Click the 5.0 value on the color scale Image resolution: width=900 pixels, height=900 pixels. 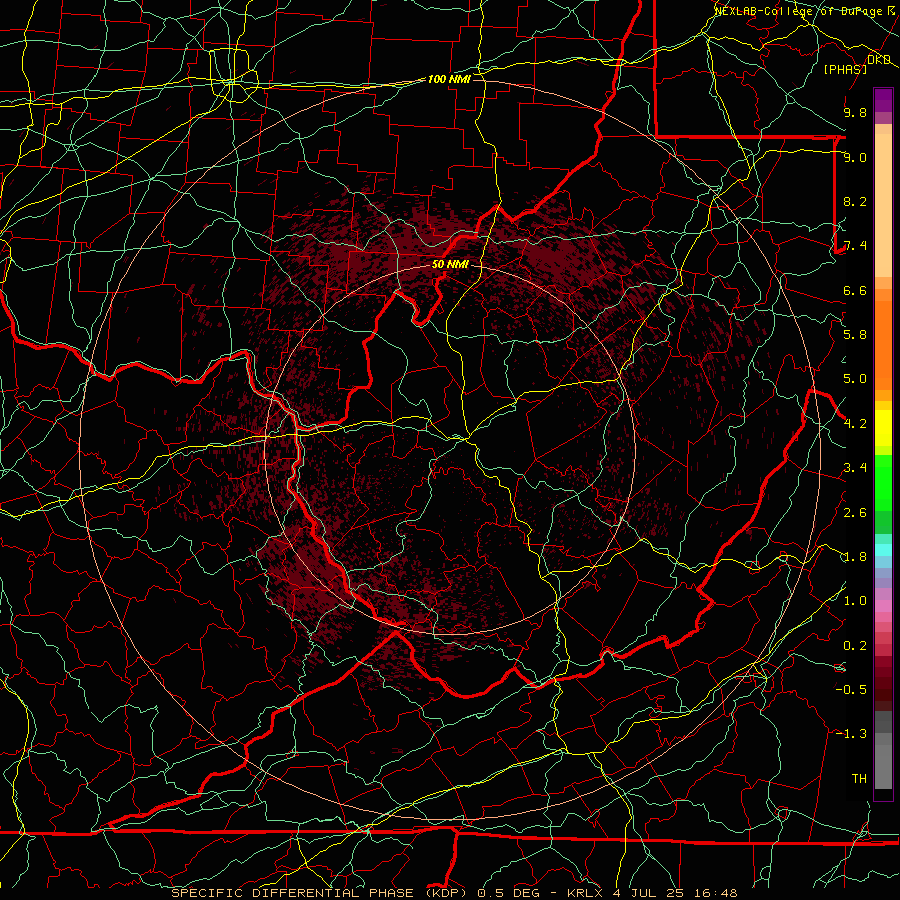point(855,379)
